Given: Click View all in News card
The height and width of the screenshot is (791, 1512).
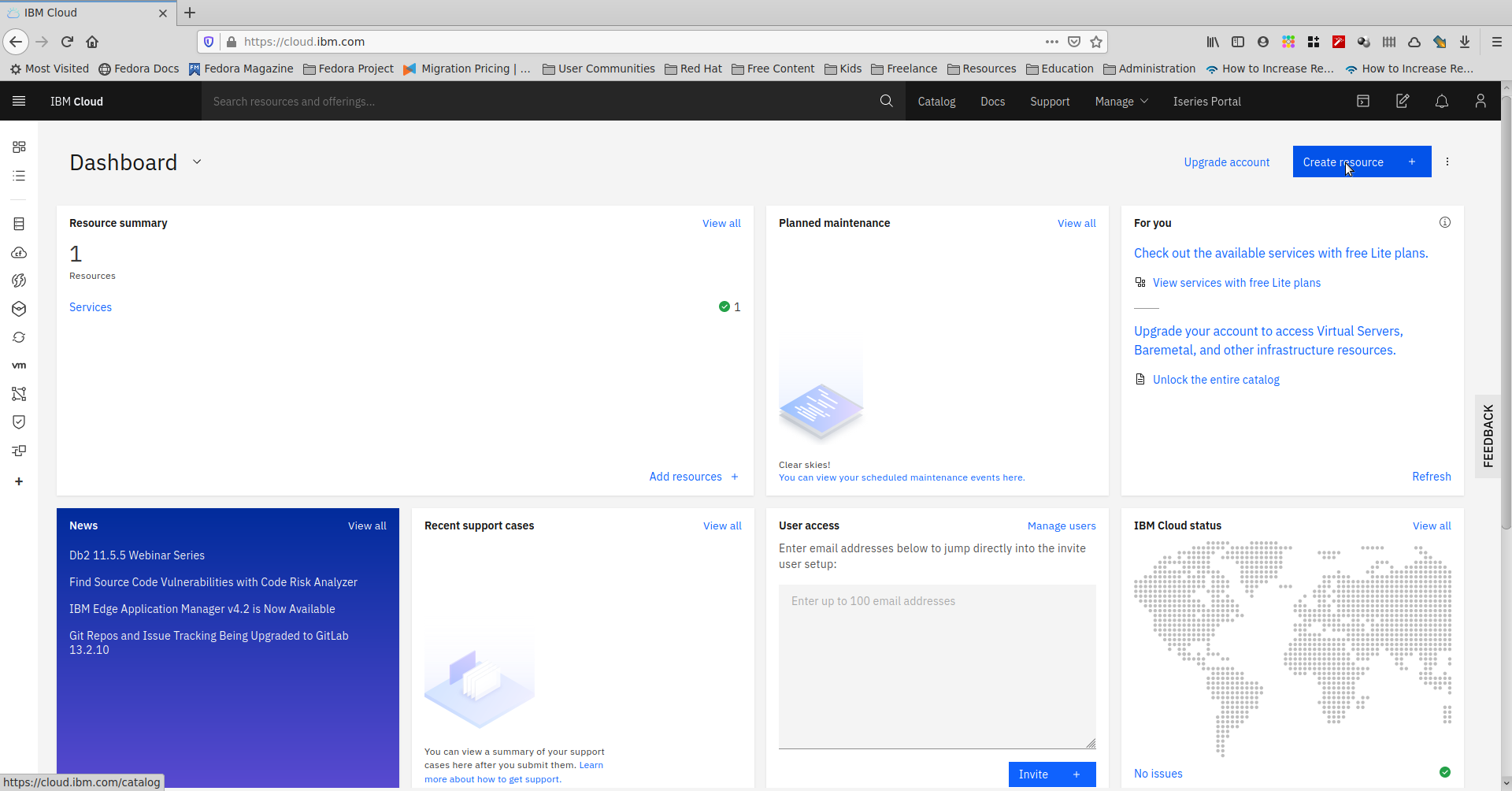Looking at the screenshot, I should click(x=367, y=525).
